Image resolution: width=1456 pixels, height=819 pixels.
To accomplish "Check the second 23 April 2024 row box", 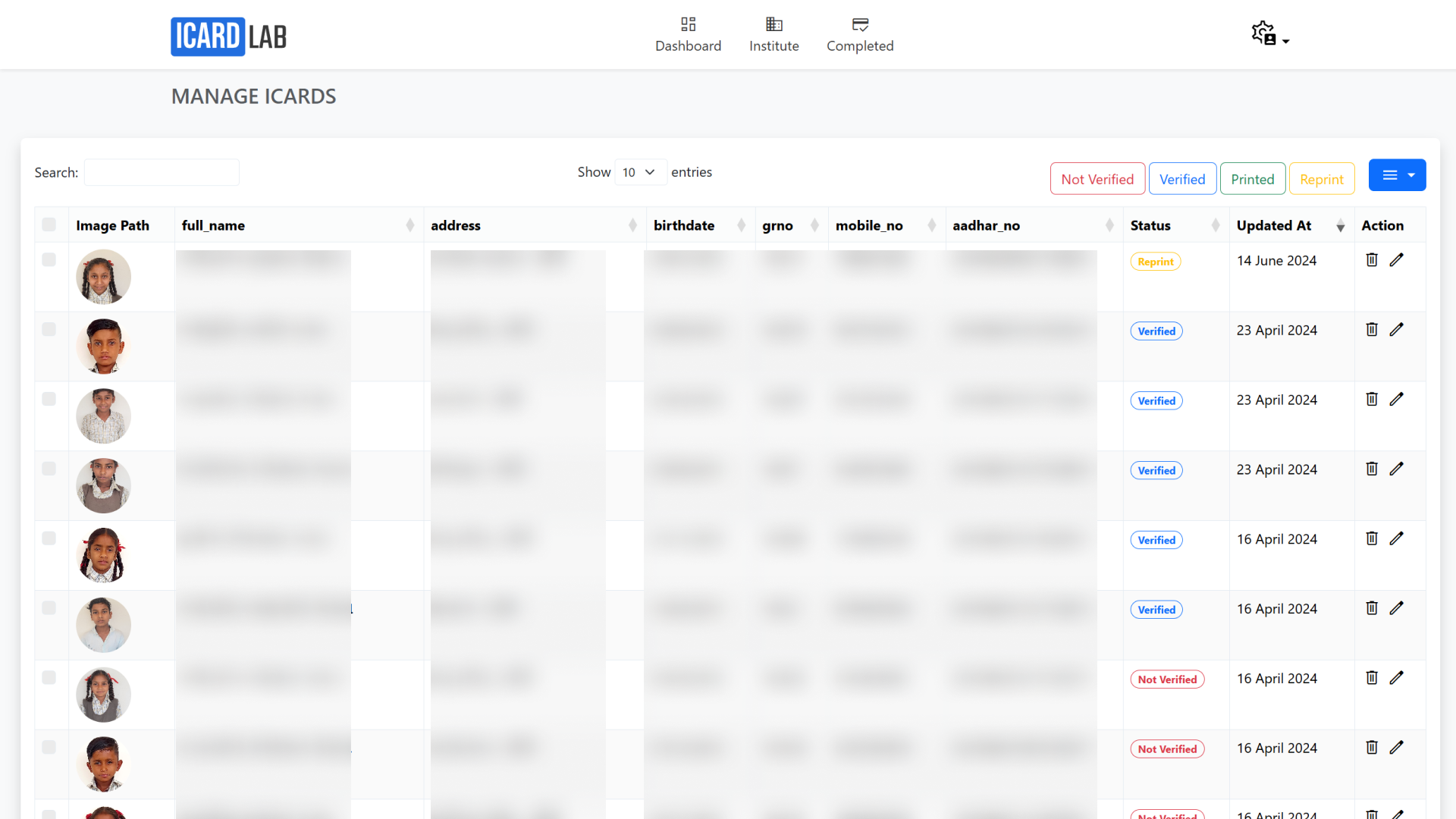I will (x=49, y=400).
